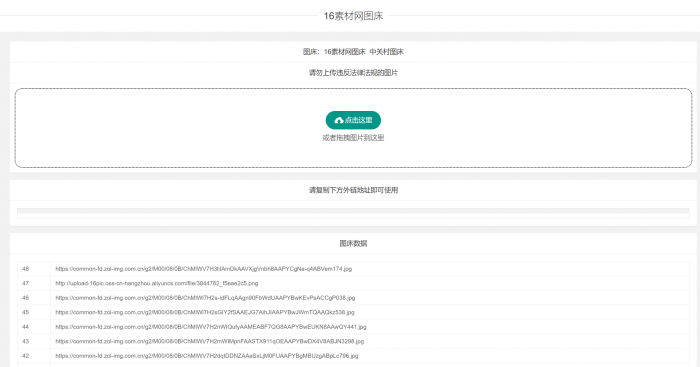Click the 16素材网图床 page title

click(x=353, y=16)
